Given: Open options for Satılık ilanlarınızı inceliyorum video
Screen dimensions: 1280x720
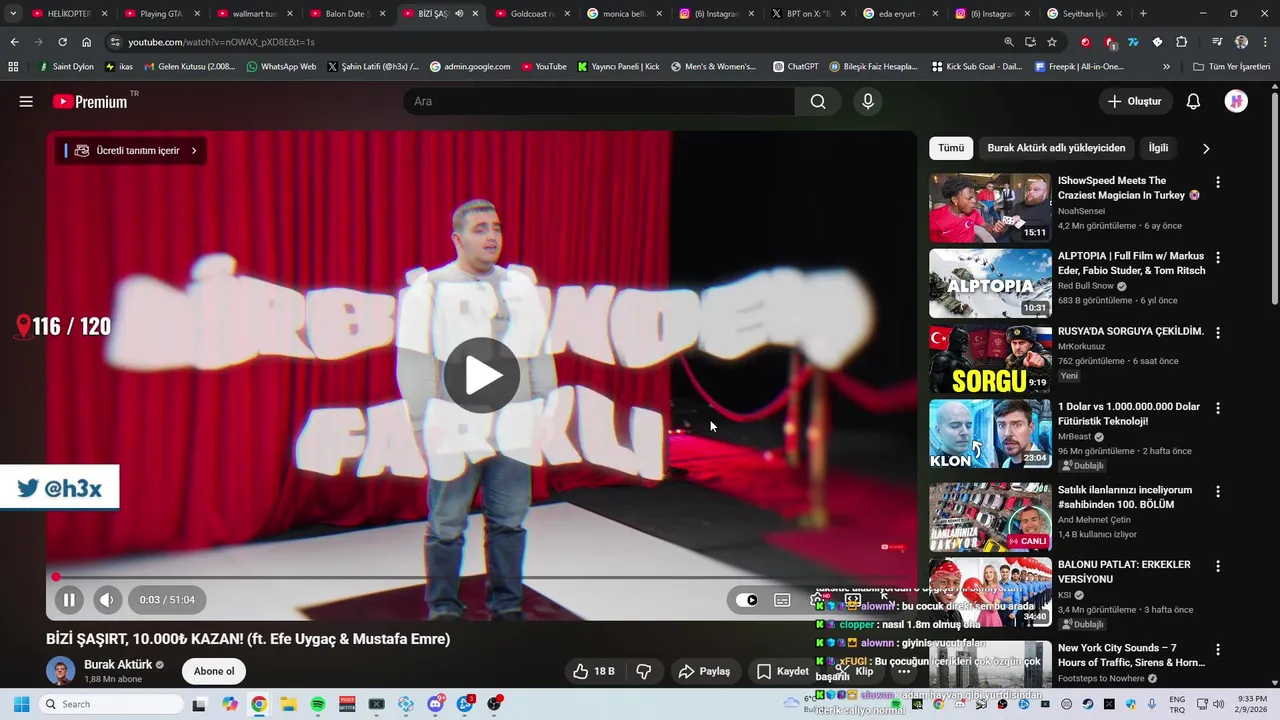Looking at the screenshot, I should [1217, 491].
